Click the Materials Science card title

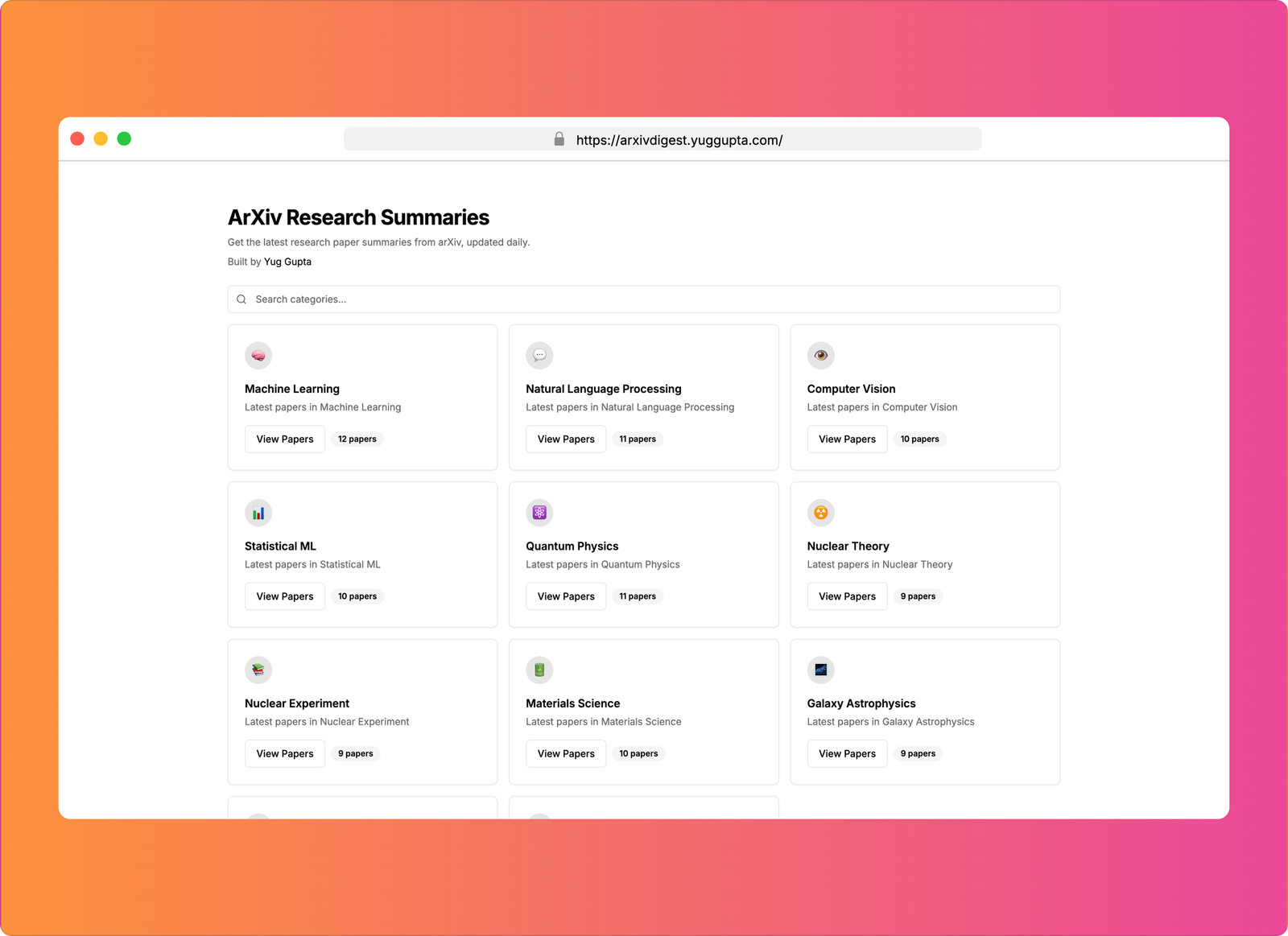(573, 703)
